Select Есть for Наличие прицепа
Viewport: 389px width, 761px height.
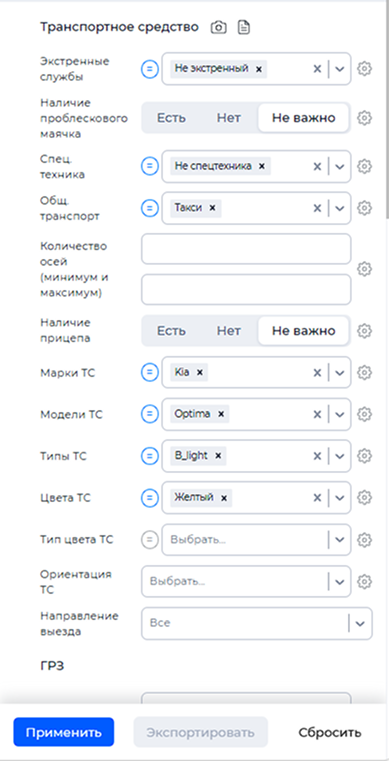coord(171,331)
